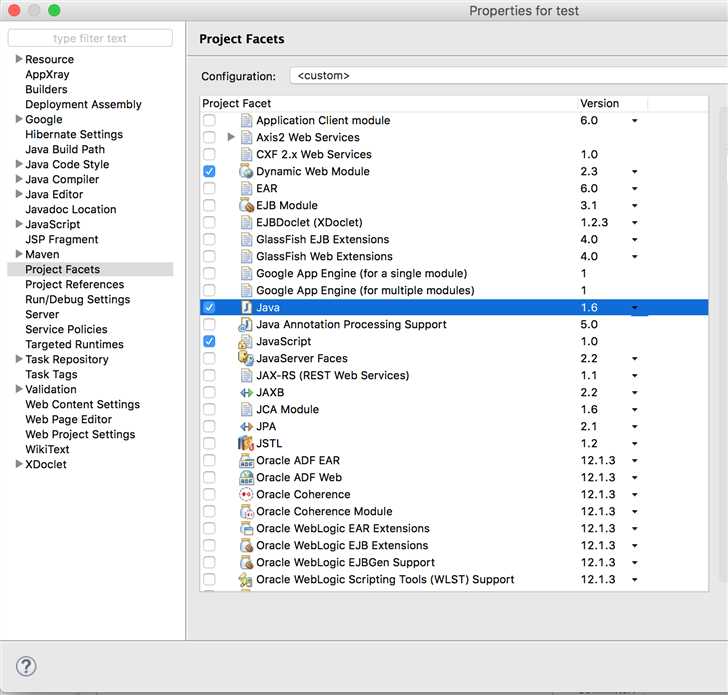Uncheck the Dynamic Web Module facet
Viewport: 728px width, 695px height.
coord(209,171)
